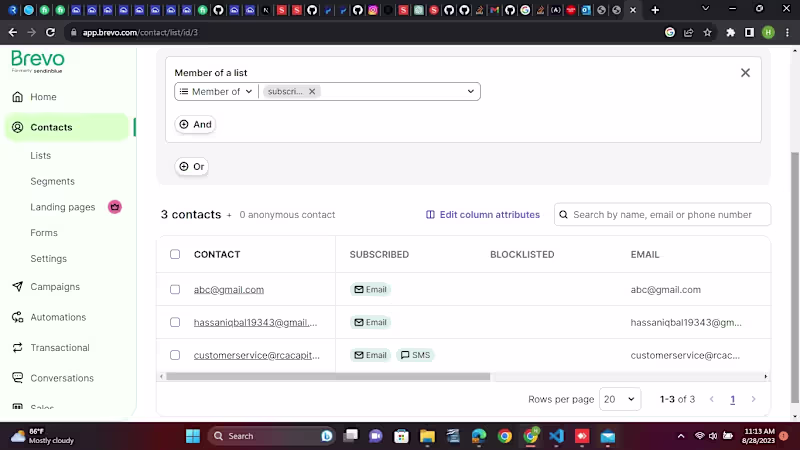Image resolution: width=800 pixels, height=450 pixels.
Task: Click the Automations icon
Action: point(17,317)
